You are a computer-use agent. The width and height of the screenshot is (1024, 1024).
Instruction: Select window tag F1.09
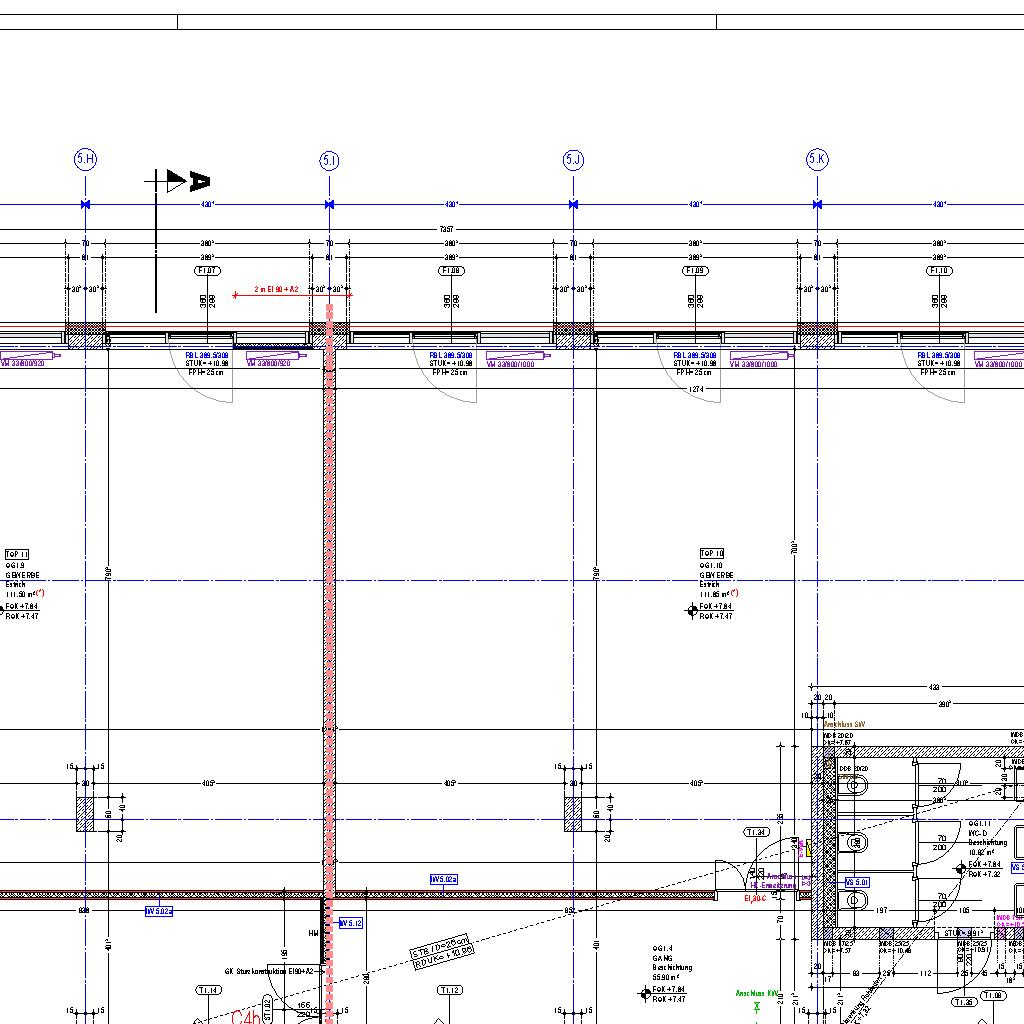coord(695,271)
